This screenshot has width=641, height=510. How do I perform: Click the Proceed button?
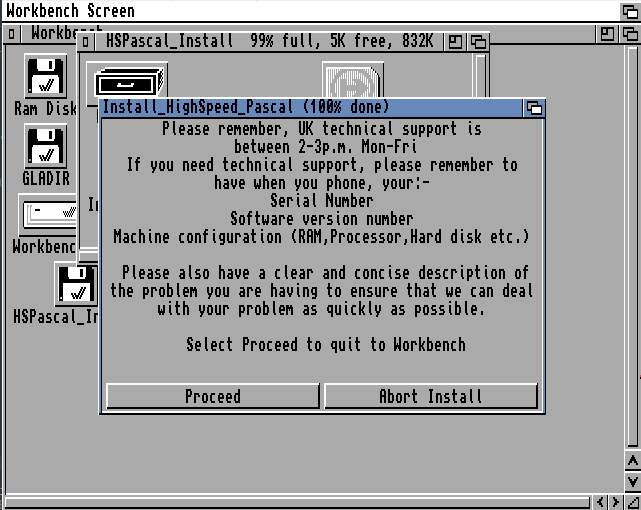tap(213, 396)
